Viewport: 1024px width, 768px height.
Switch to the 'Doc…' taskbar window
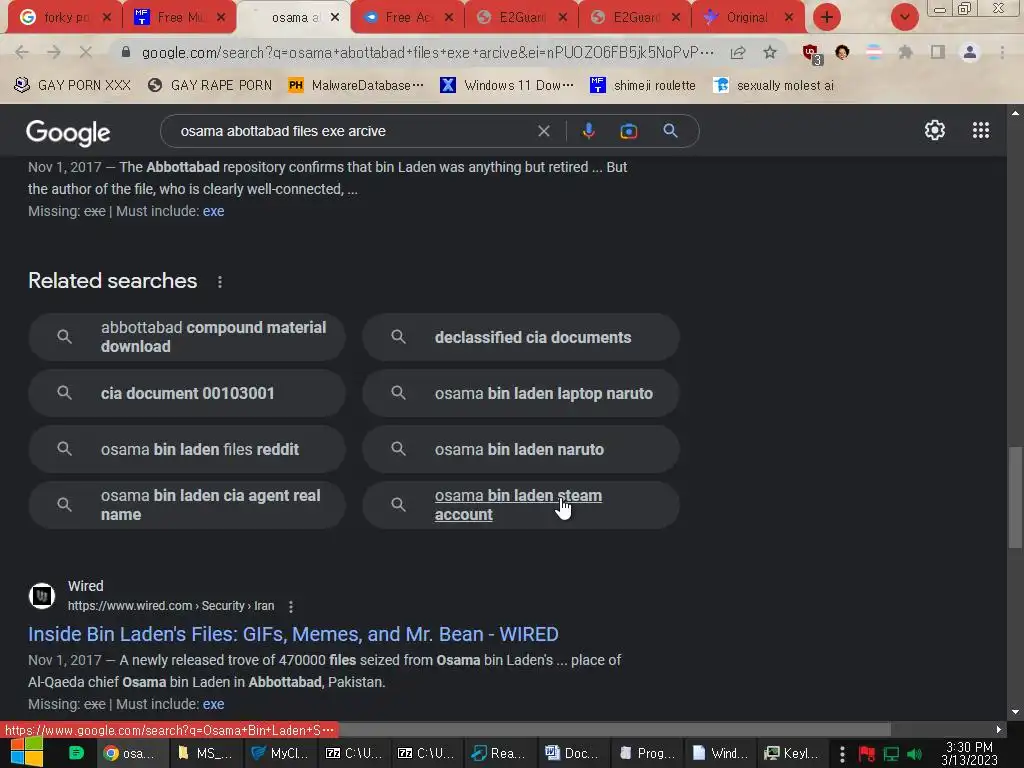pyautogui.click(x=573, y=753)
